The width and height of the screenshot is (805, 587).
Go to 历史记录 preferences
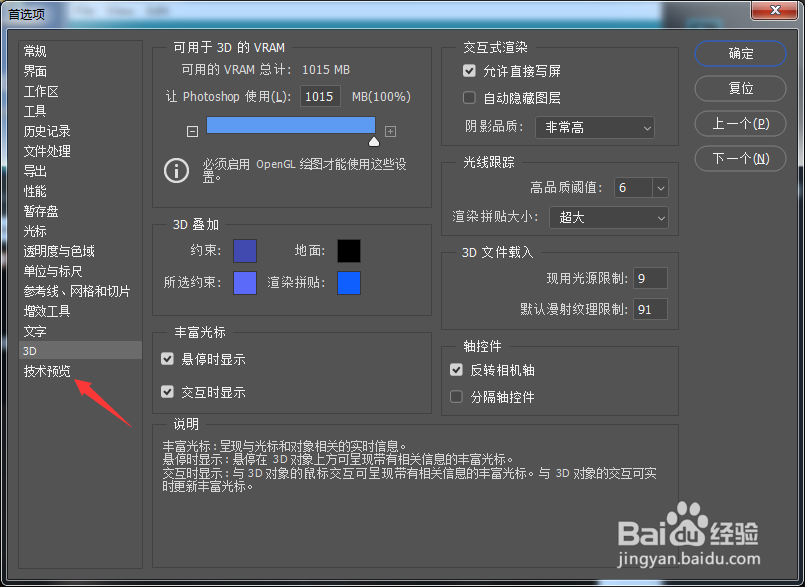click(x=47, y=131)
